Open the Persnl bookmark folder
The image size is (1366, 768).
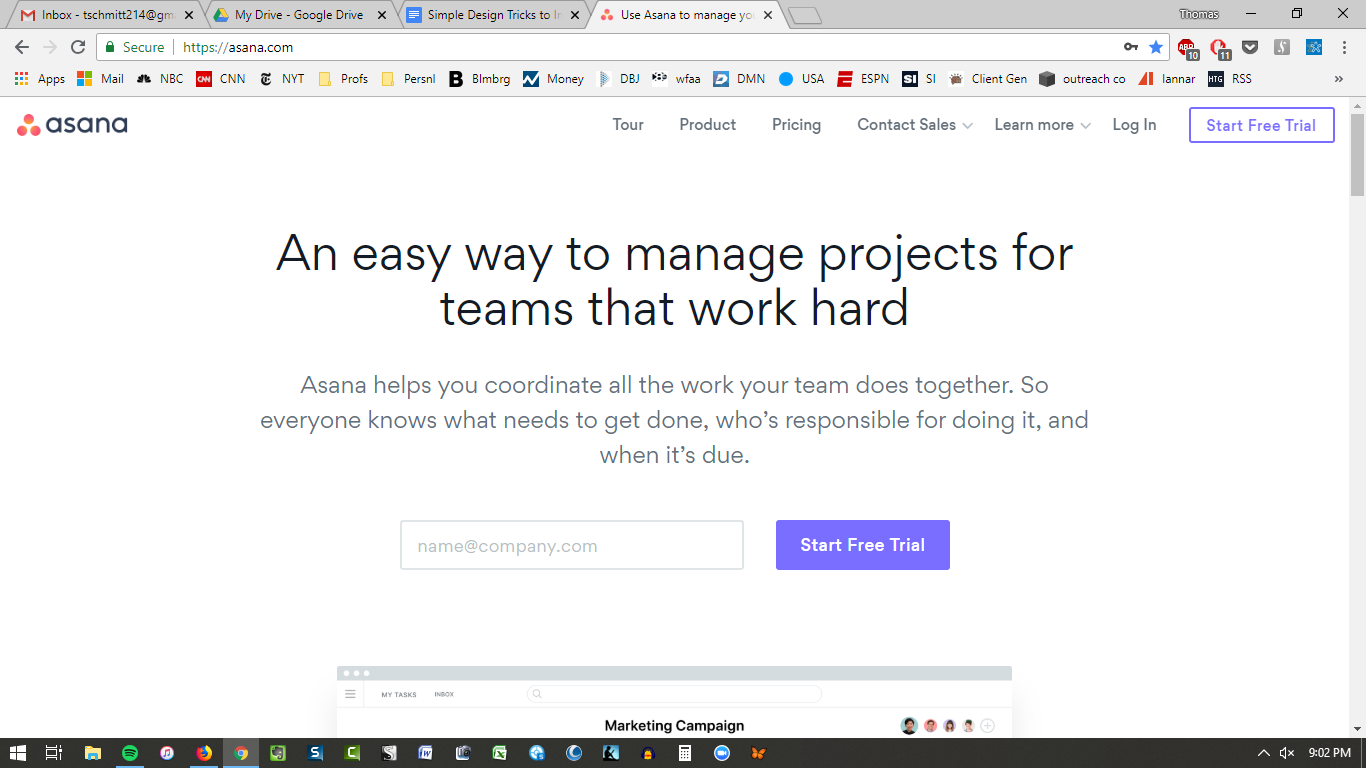pyautogui.click(x=408, y=79)
